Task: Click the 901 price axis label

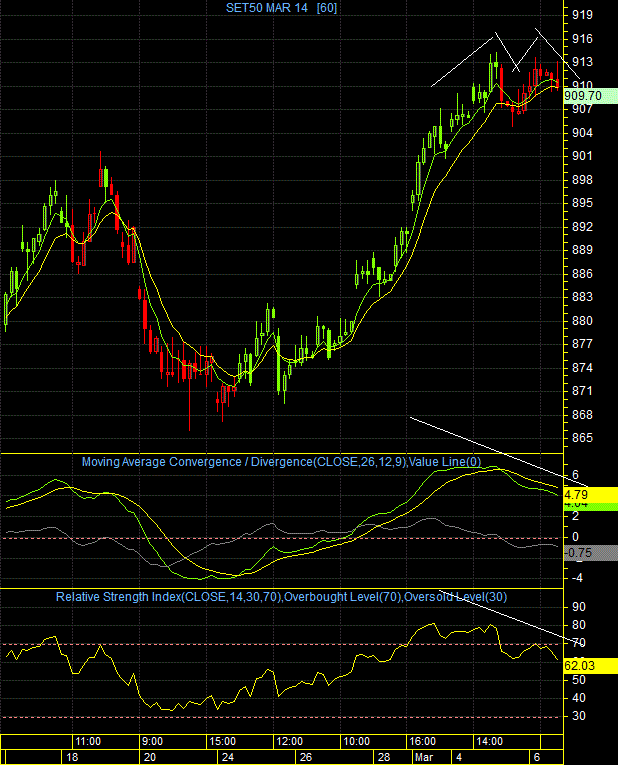Action: tap(582, 156)
